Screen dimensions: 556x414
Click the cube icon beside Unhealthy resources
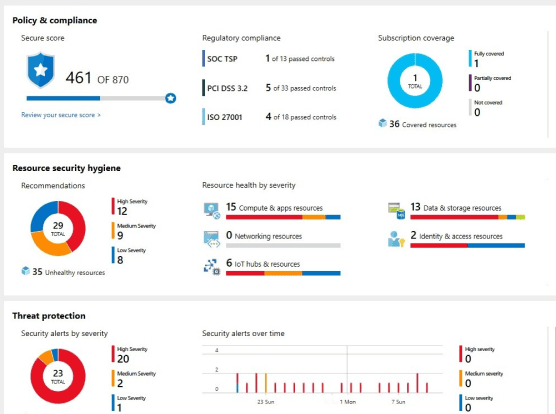(26, 271)
